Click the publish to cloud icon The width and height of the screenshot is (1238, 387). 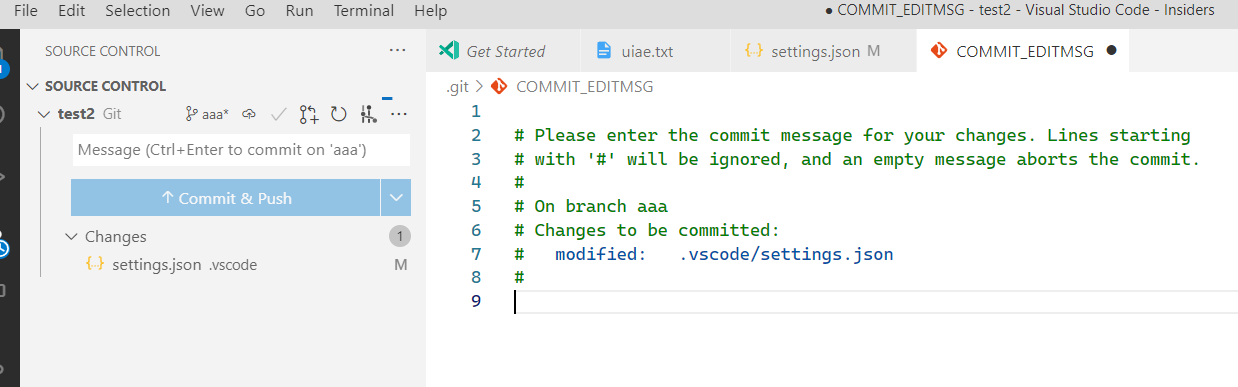(250, 114)
